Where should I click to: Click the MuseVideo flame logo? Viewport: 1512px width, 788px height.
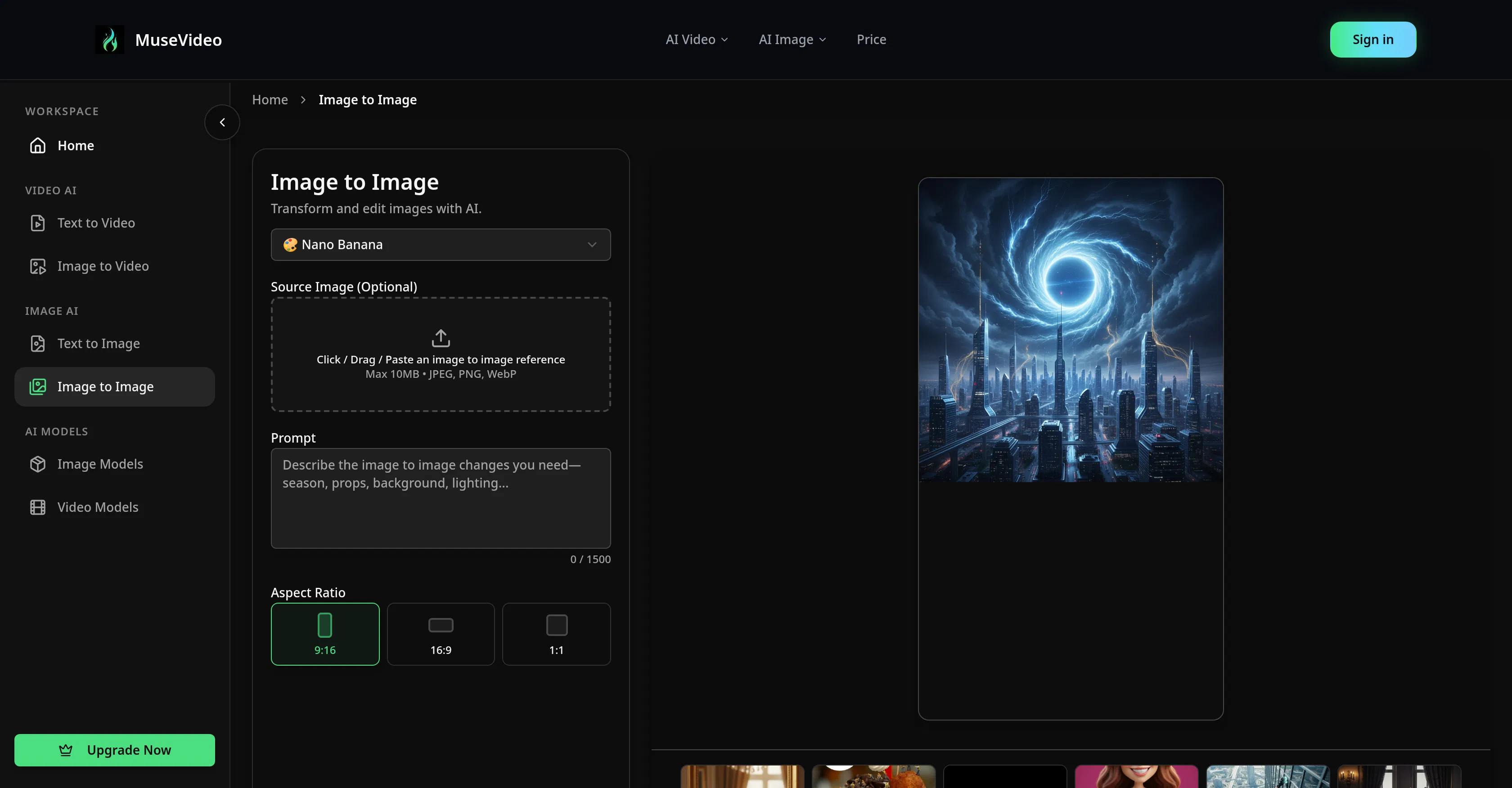click(x=109, y=39)
